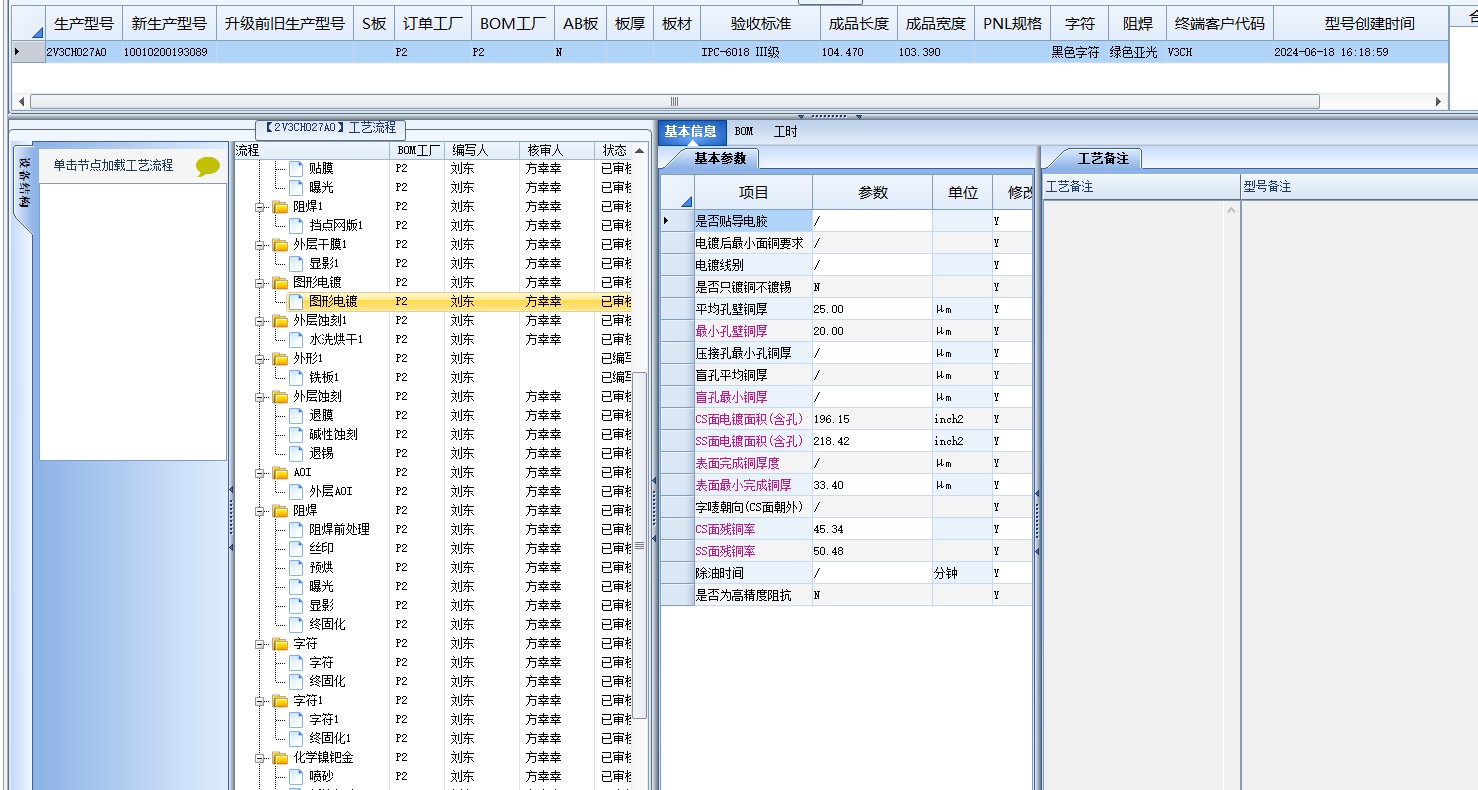Click the folder icon of 化学镍钯金

coord(280,757)
